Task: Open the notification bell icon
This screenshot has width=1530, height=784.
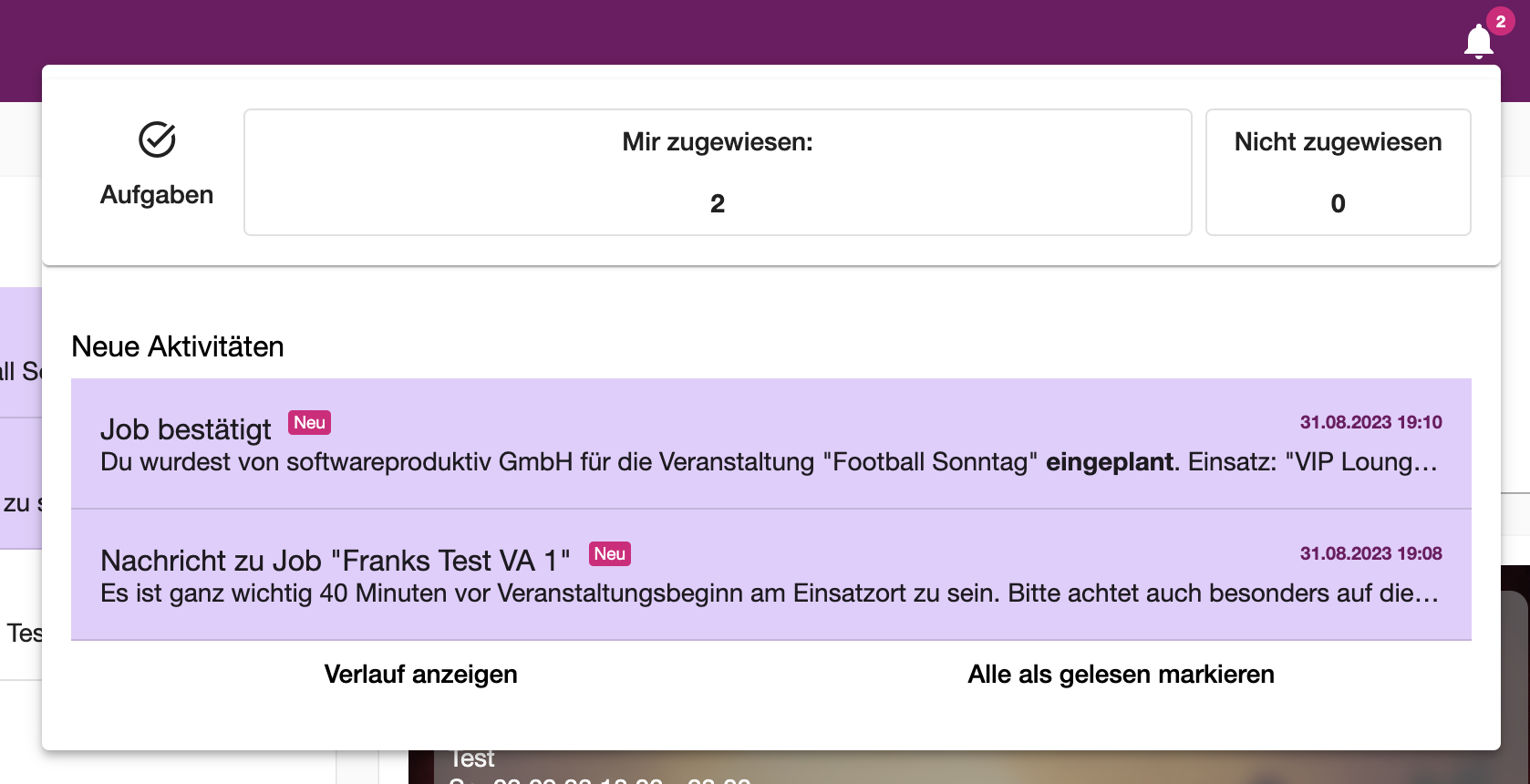Action: (x=1478, y=42)
